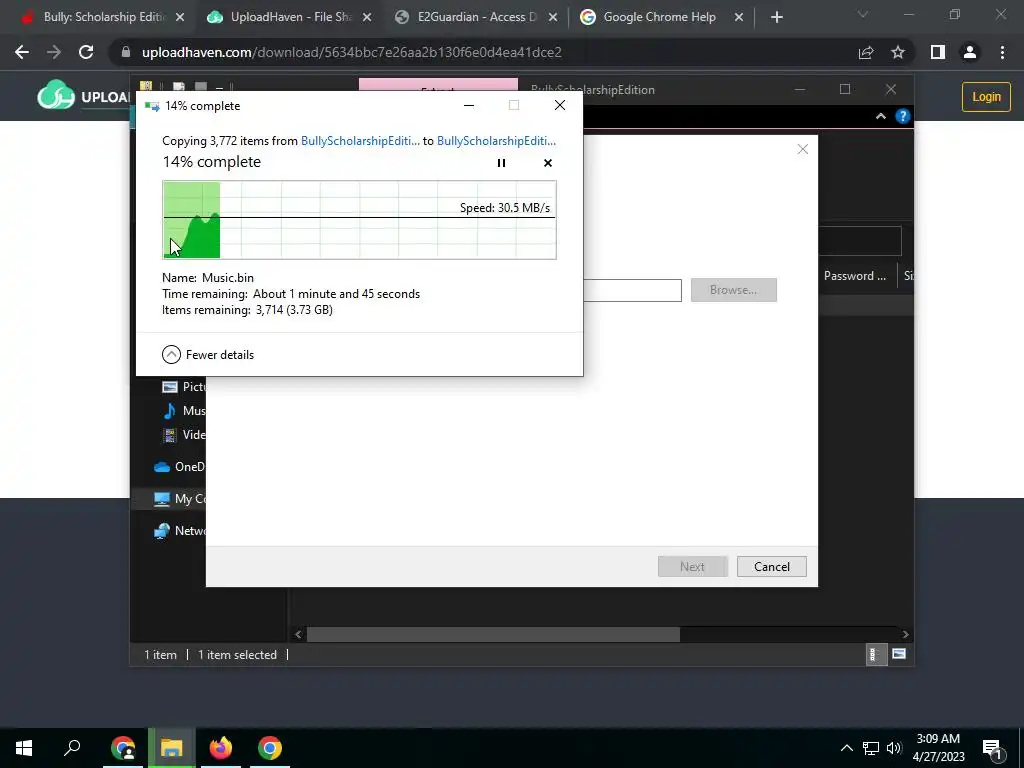
Task: Click Cancel in the extraction wizard
Action: (x=771, y=566)
